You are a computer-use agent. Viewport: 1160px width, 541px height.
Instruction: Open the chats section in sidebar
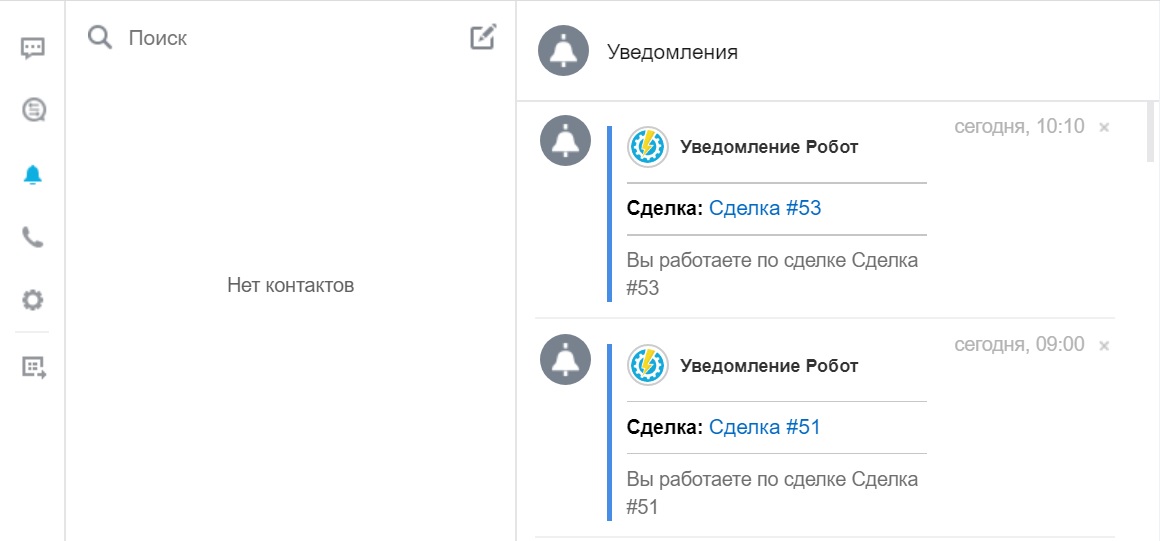coord(33,48)
